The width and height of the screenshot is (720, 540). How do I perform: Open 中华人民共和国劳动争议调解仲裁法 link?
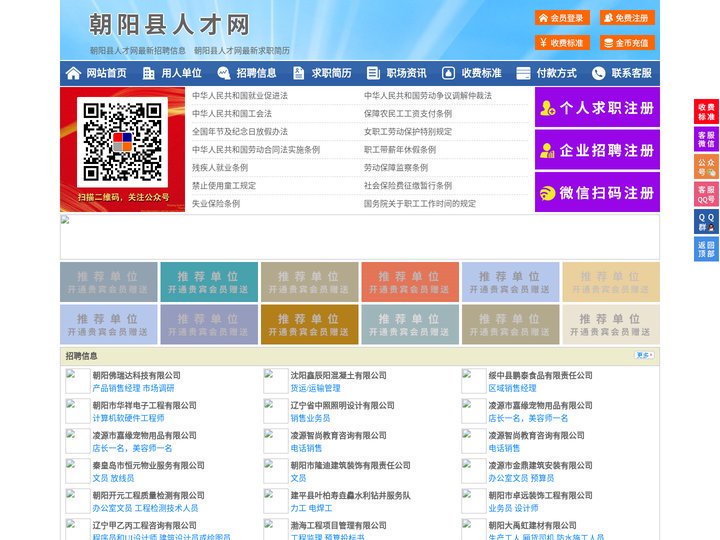[428, 96]
